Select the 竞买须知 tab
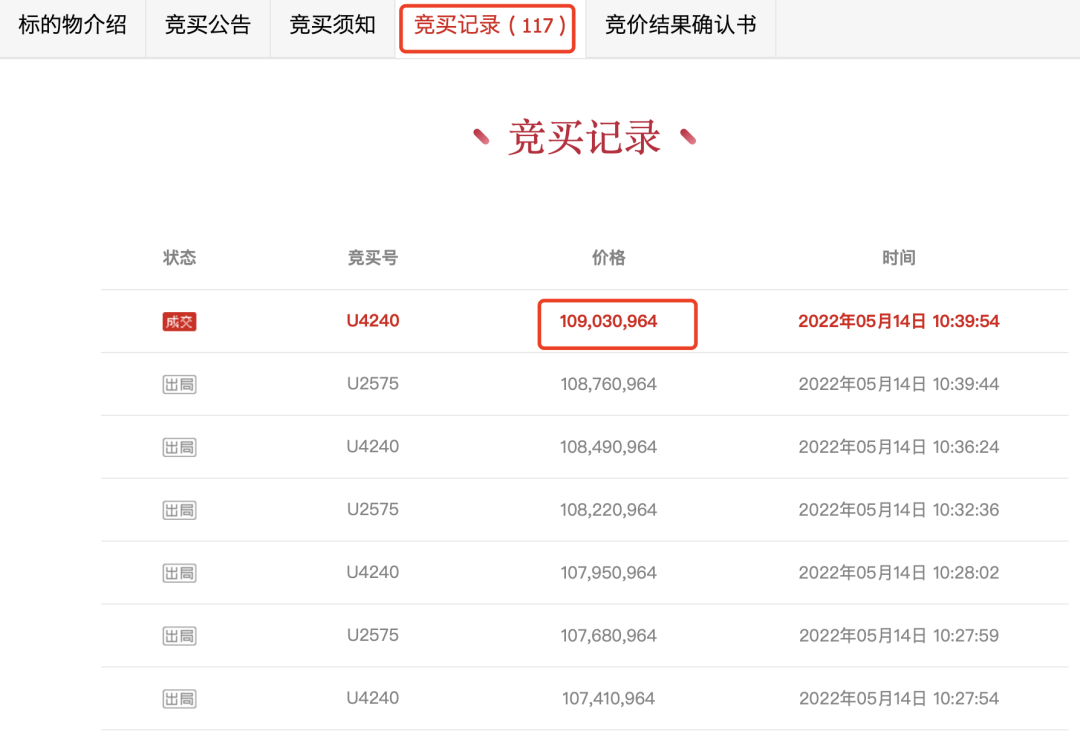 pos(331,27)
